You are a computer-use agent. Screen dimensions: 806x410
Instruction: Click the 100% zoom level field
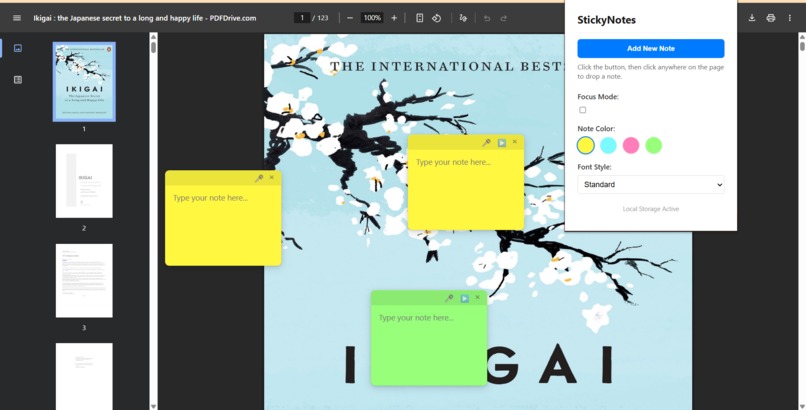[x=372, y=18]
